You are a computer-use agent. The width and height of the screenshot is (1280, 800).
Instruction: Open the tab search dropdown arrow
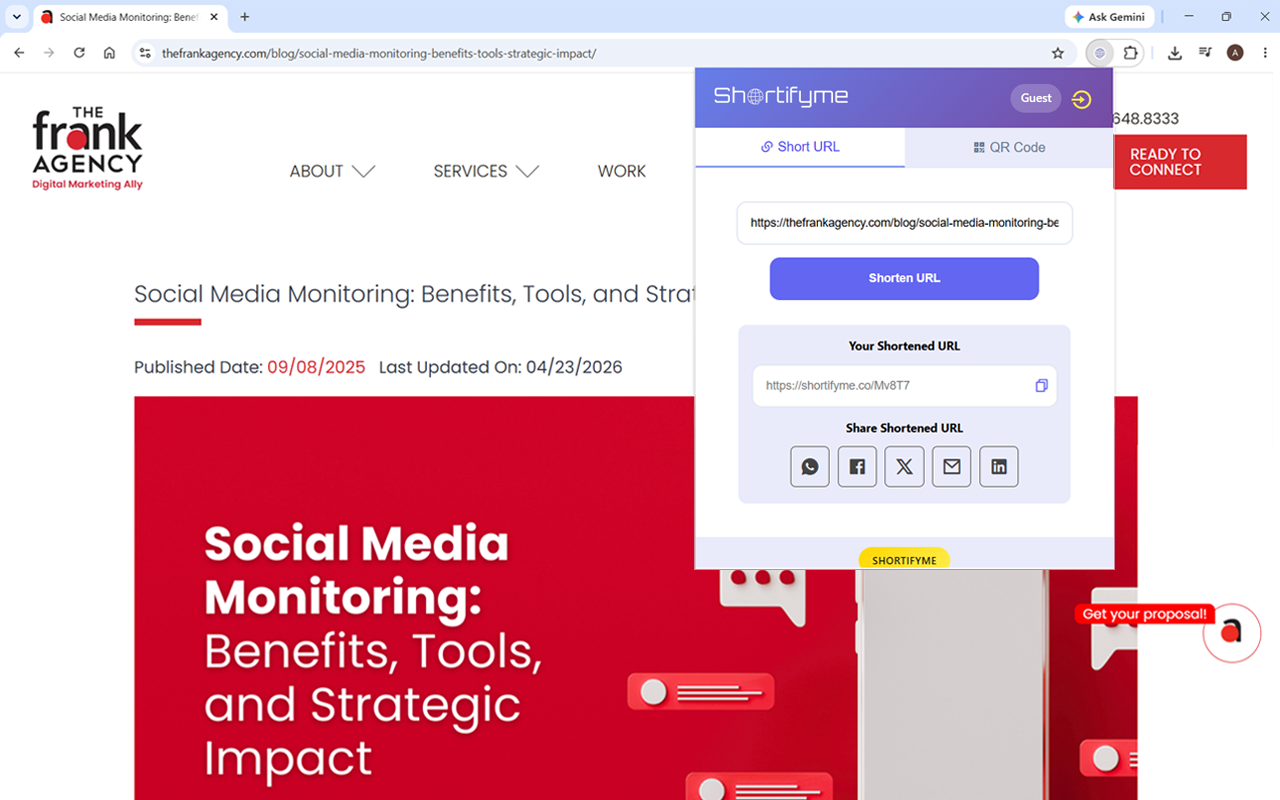pyautogui.click(x=16, y=17)
